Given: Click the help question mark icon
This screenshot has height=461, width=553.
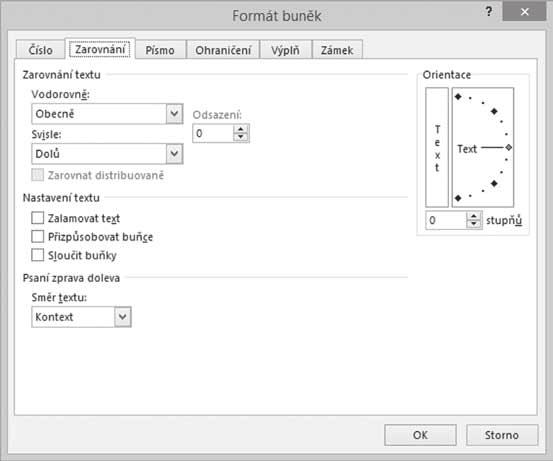Looking at the screenshot, I should click(x=488, y=12).
